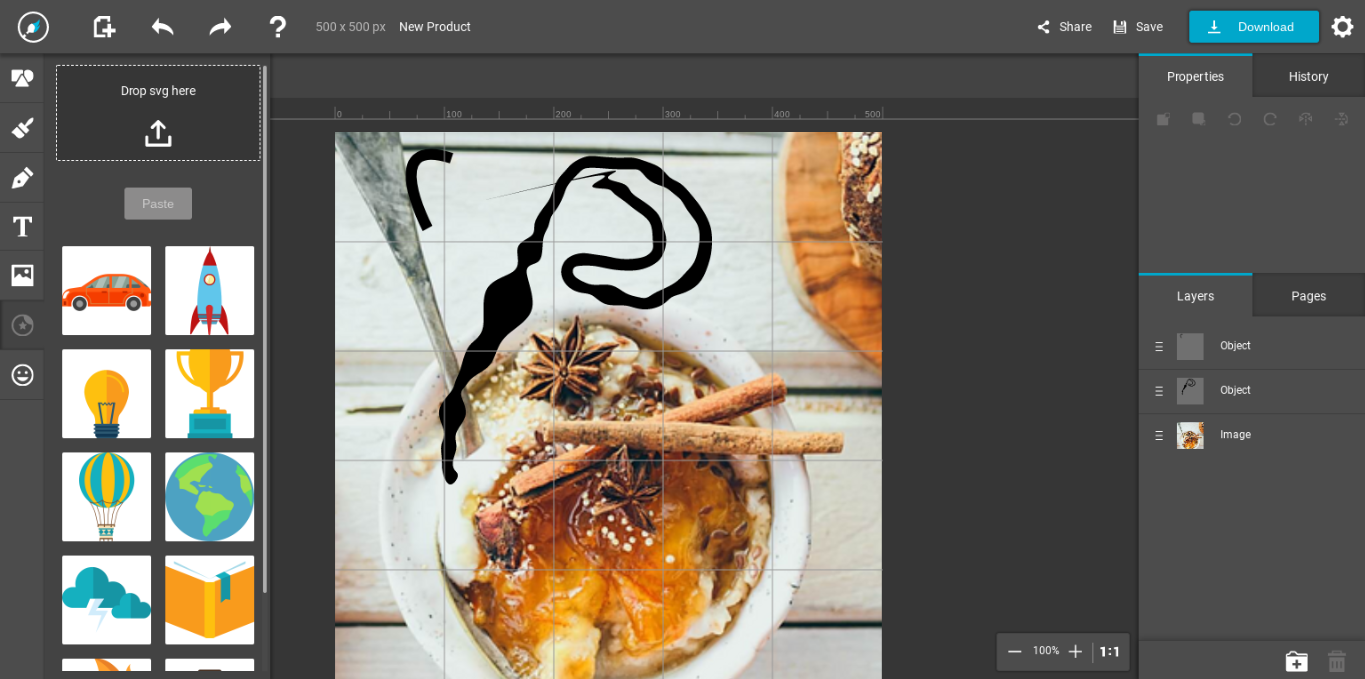Switch to the Properties tab
1365x679 pixels.
(1195, 76)
